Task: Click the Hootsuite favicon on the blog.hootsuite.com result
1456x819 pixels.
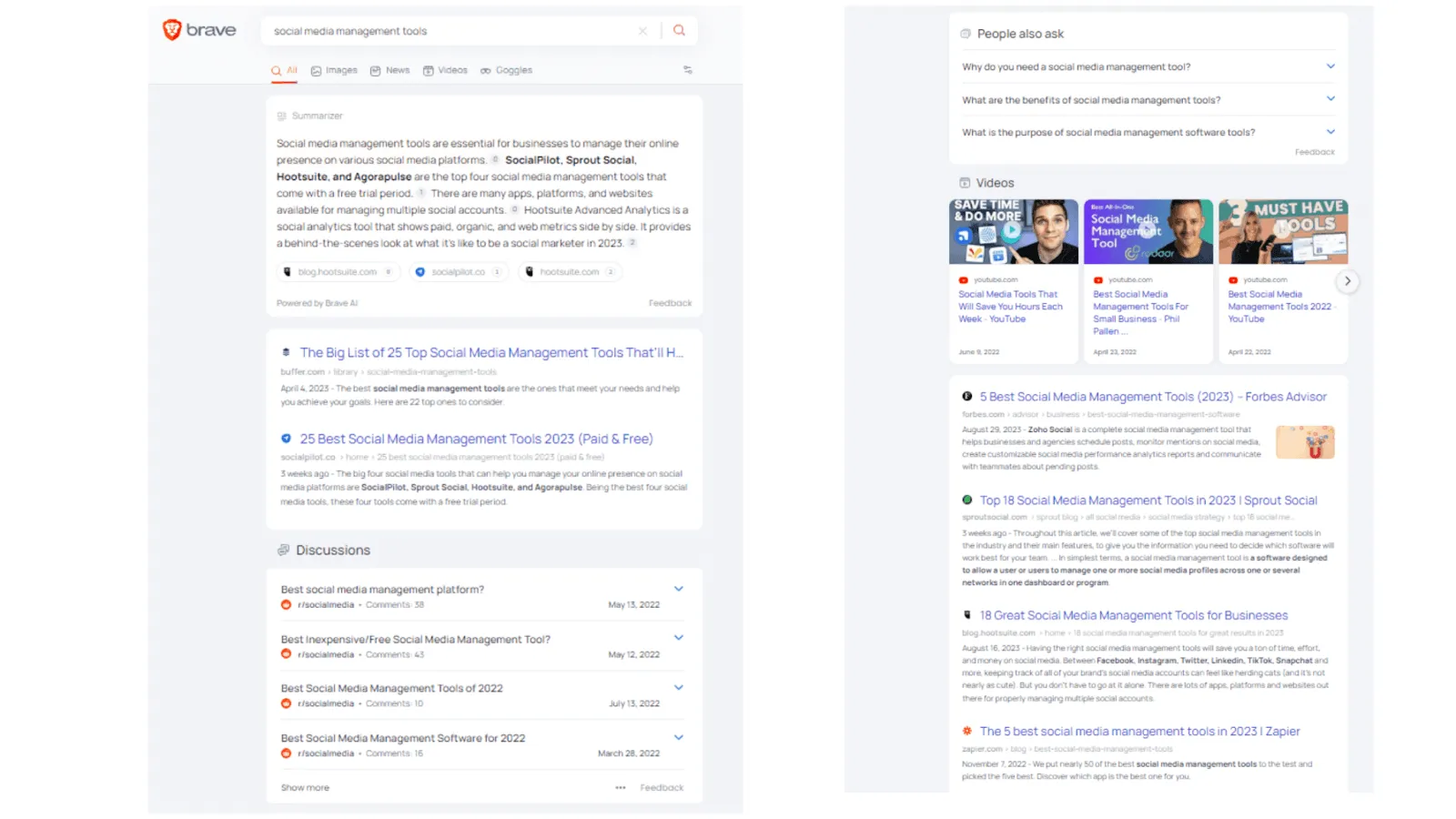Action: (969, 614)
